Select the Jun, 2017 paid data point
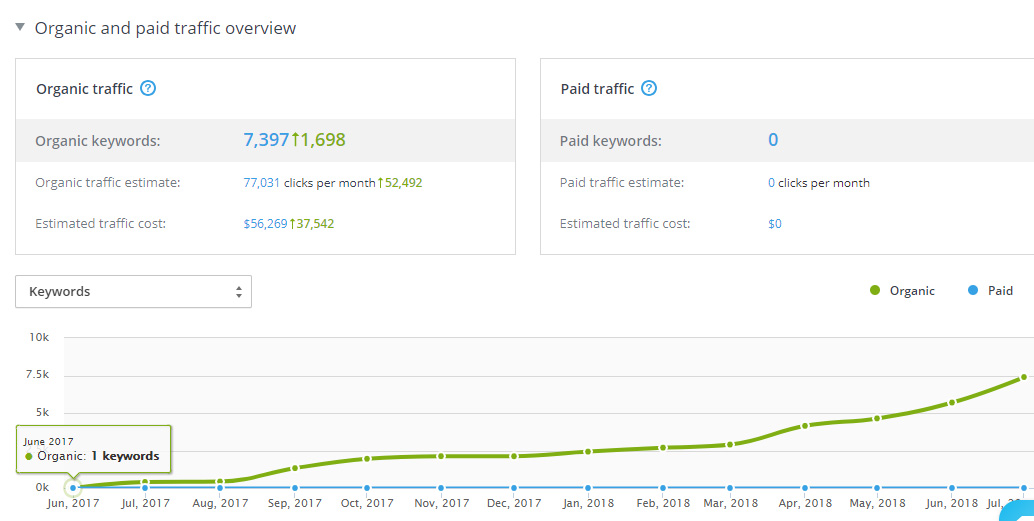The height and width of the screenshot is (521, 1034). [x=73, y=488]
